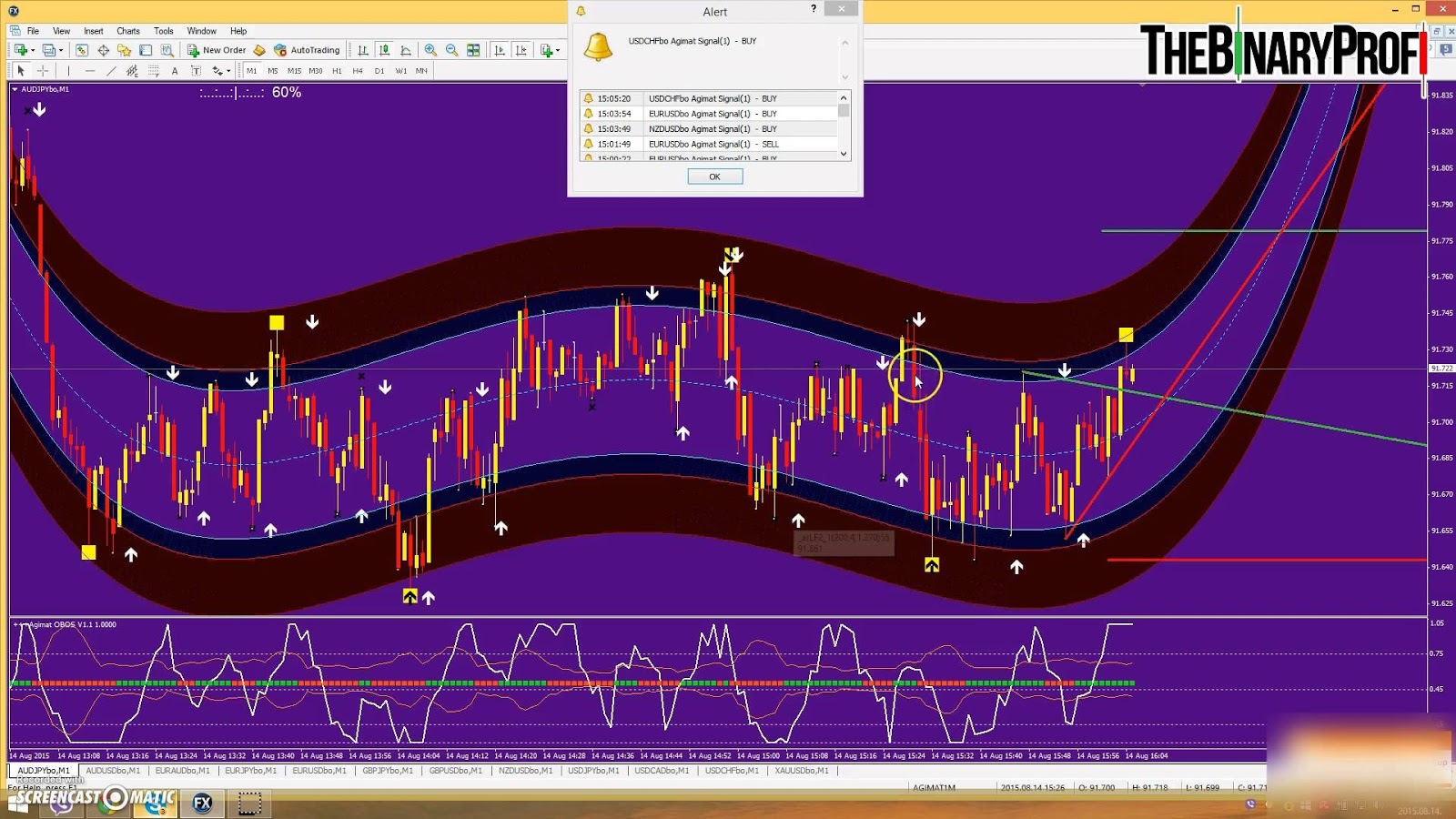Open the Charts menu
The height and width of the screenshot is (819, 1456).
point(127,30)
